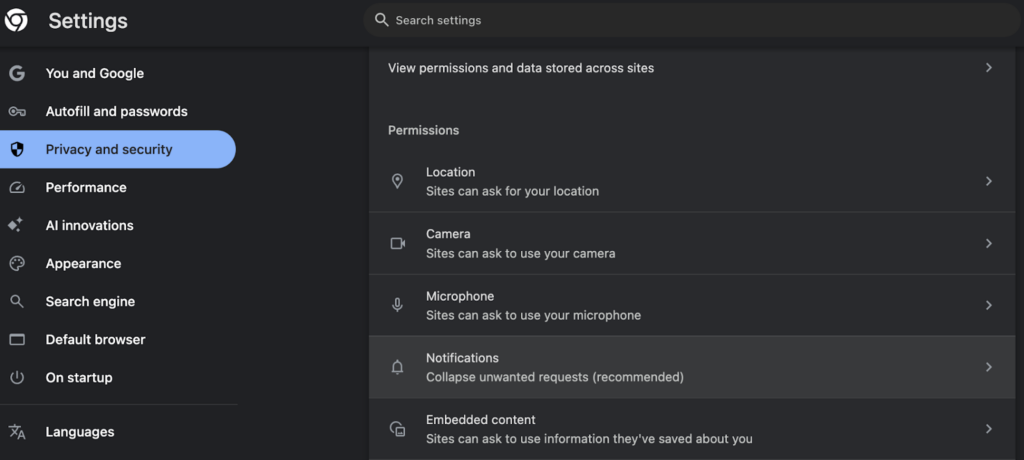The width and height of the screenshot is (1024, 460).
Task: Click the power icon for On startup
Action: tap(17, 378)
